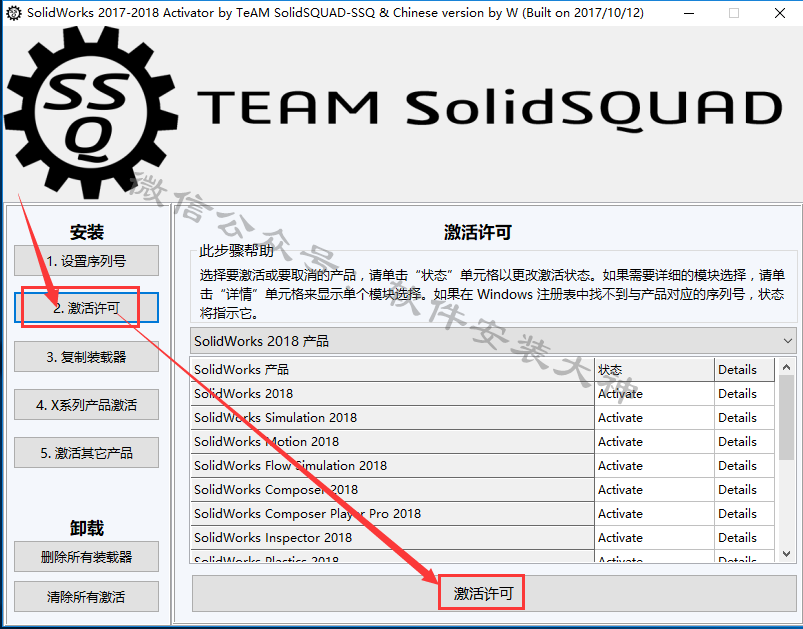Click the SolidWorks 产品 column header

392,370
